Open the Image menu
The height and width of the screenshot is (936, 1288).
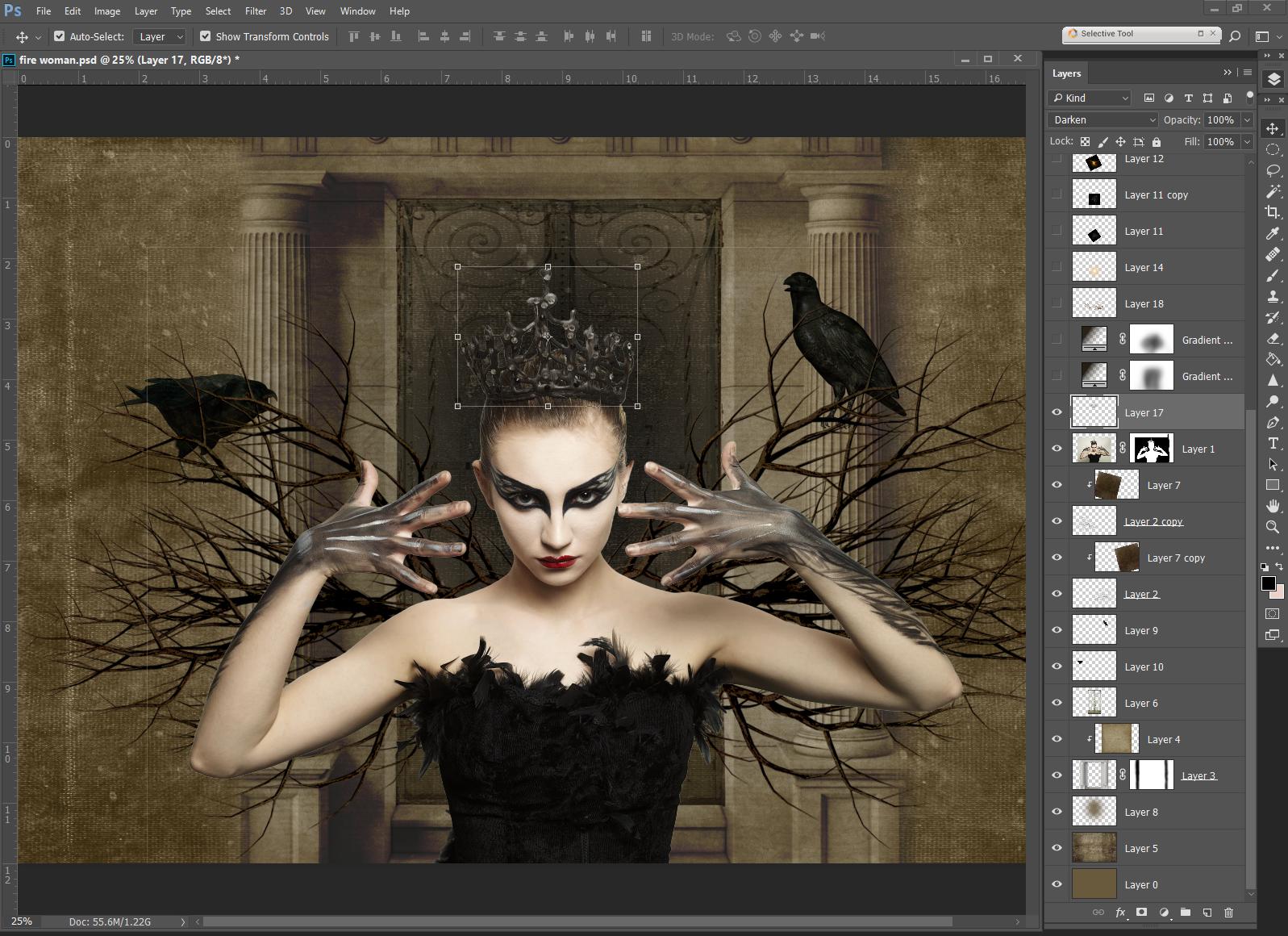(107, 11)
